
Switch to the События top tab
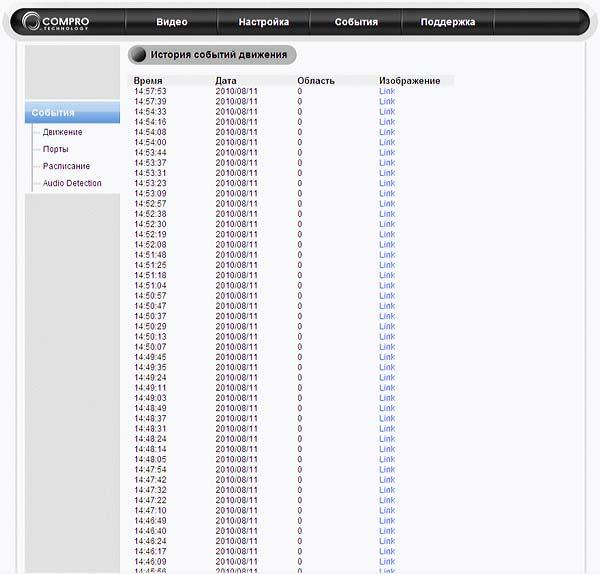pos(356,22)
